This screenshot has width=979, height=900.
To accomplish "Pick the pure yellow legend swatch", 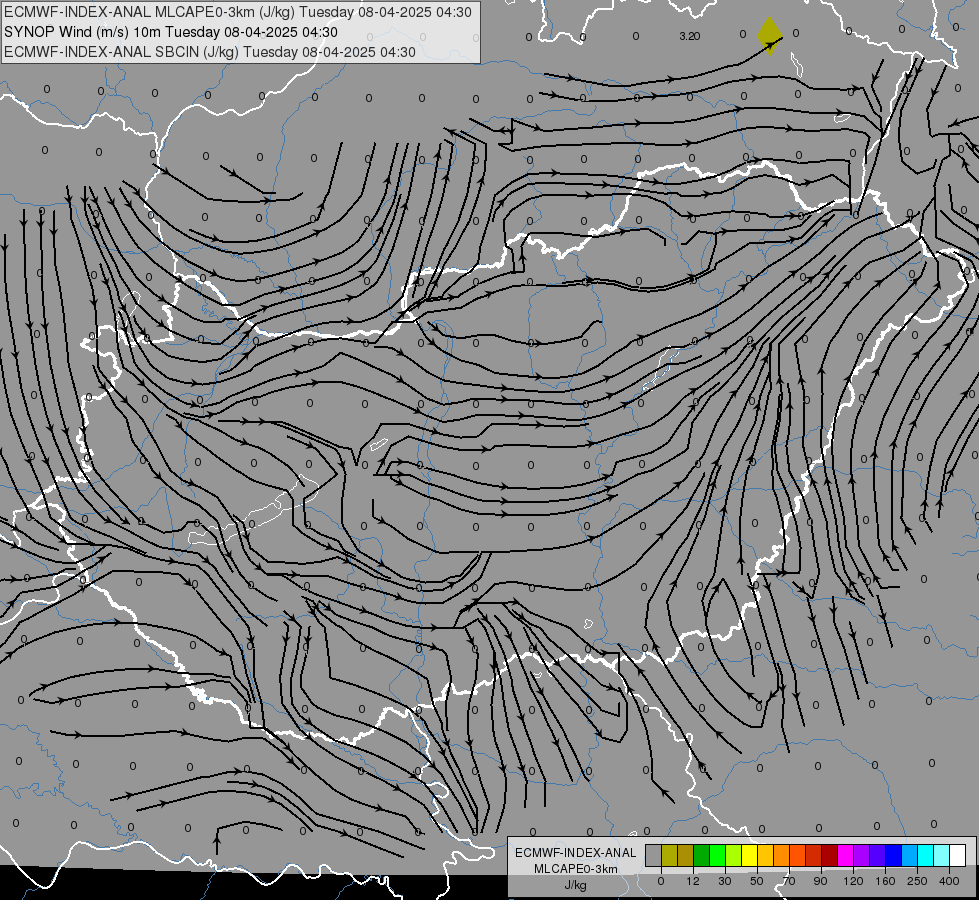I will pyautogui.click(x=750, y=855).
